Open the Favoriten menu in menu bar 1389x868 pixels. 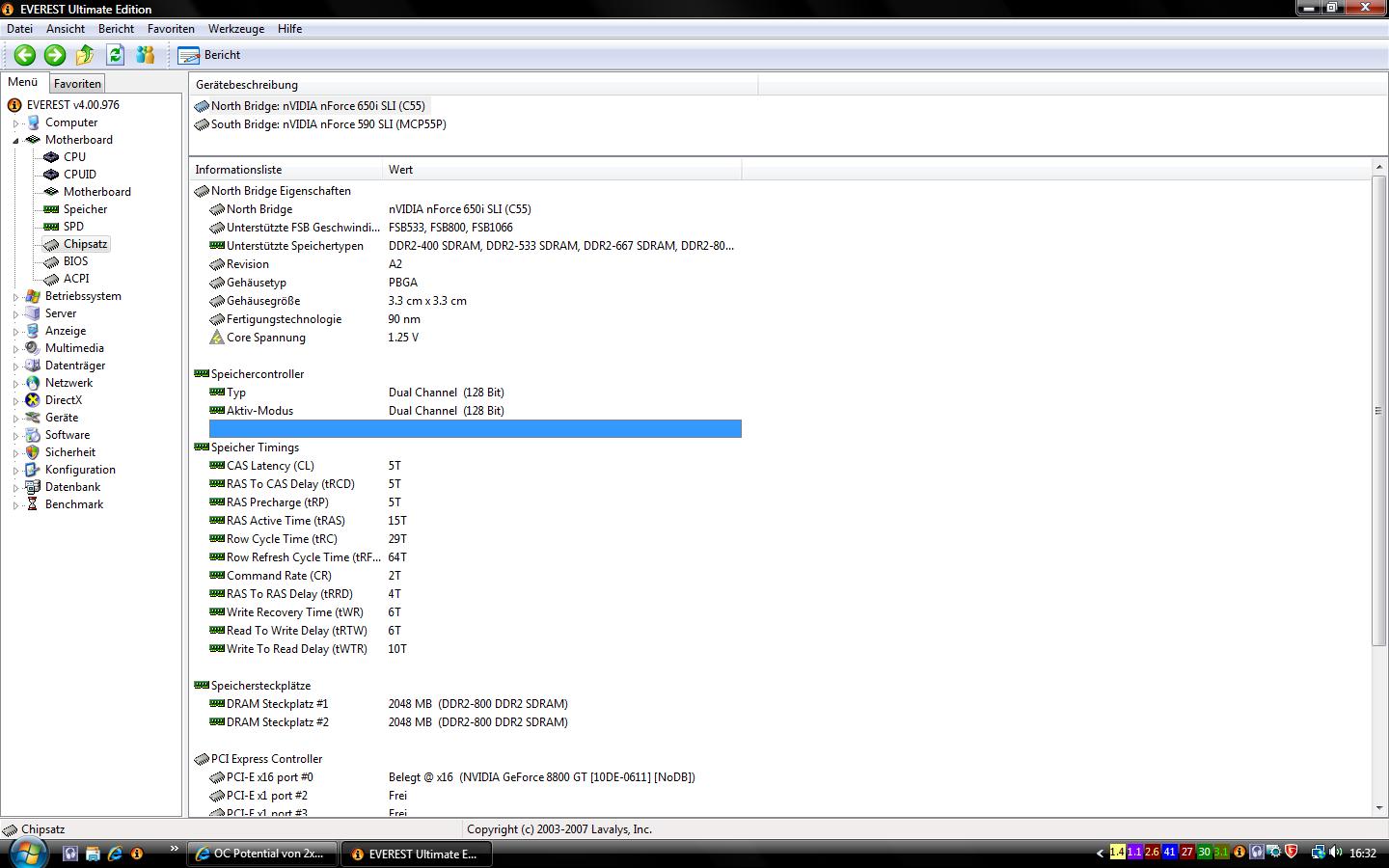(171, 29)
